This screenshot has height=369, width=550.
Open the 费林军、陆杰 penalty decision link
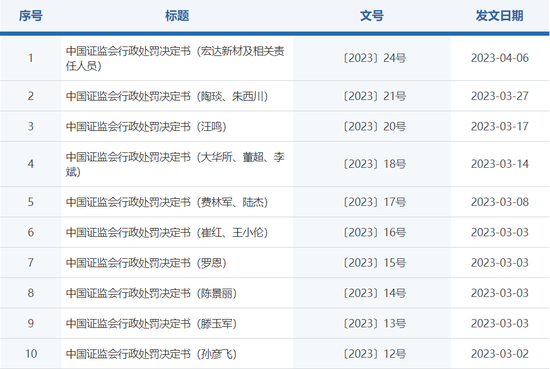[167, 202]
